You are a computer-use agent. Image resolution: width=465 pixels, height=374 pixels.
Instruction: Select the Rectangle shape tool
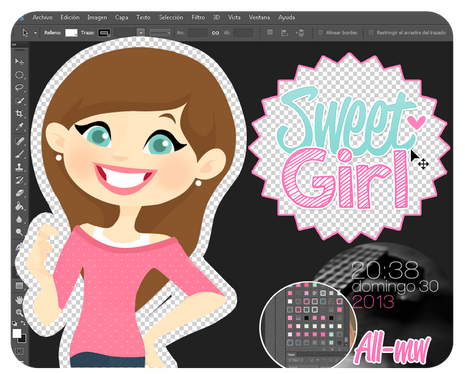point(19,286)
